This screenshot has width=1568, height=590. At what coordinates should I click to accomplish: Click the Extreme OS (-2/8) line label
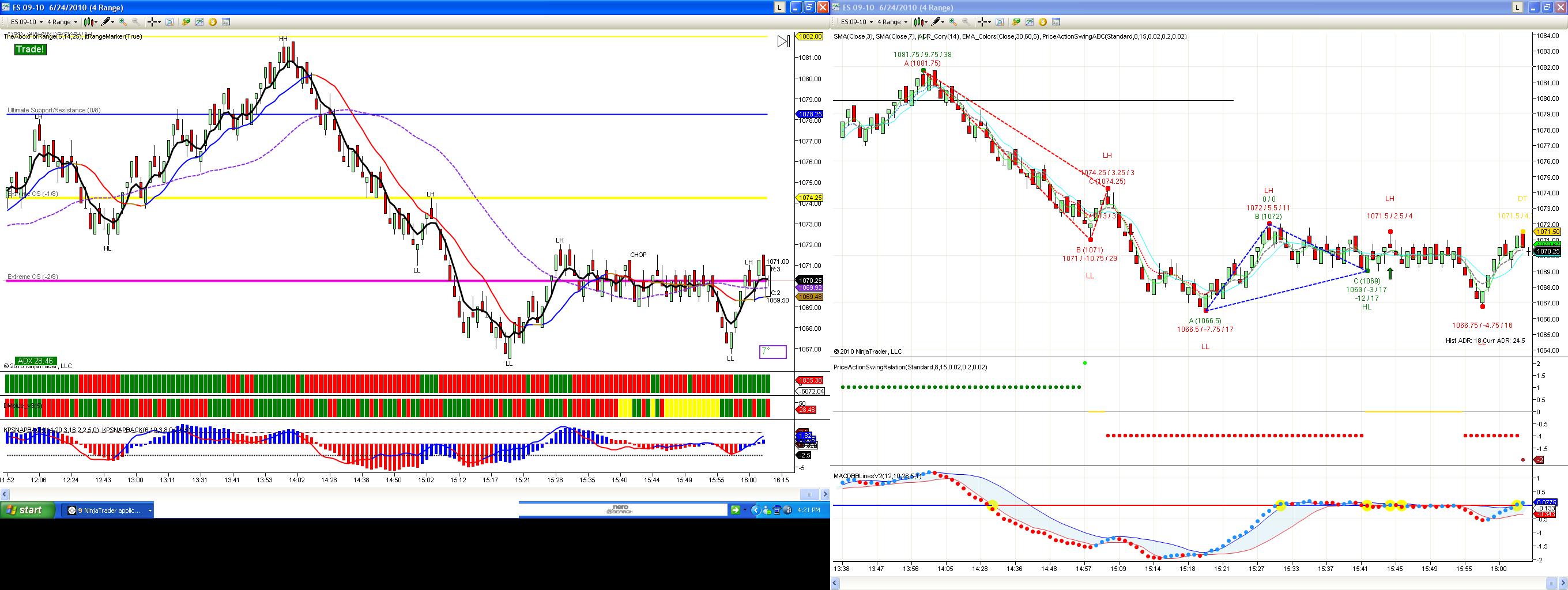[33, 277]
